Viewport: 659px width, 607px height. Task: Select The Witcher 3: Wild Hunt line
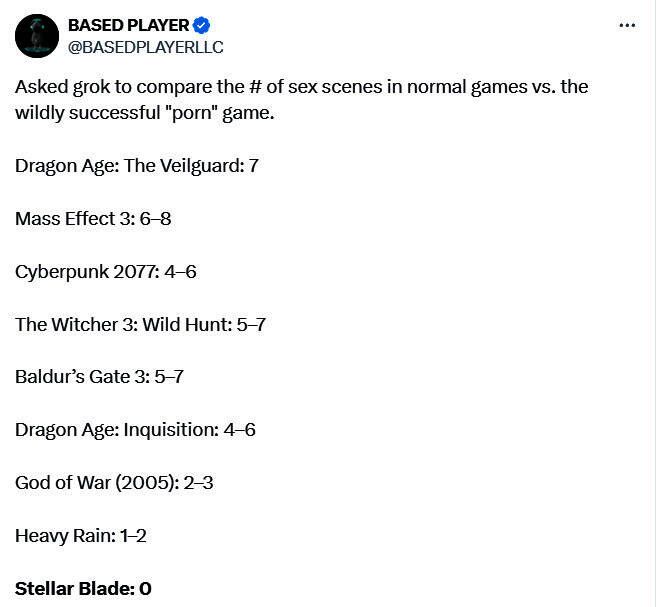pyautogui.click(x=140, y=324)
